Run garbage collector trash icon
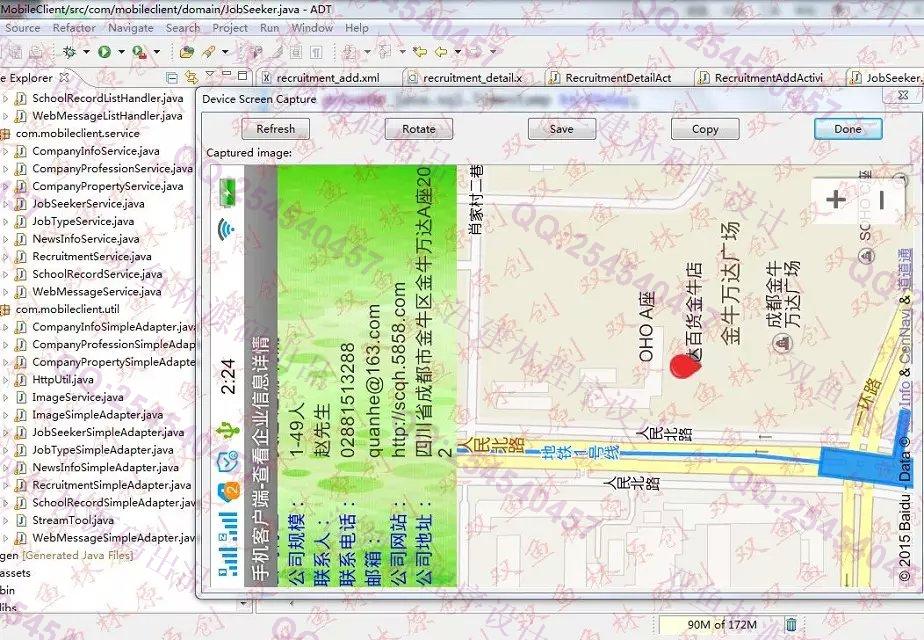The height and width of the screenshot is (640, 924). (x=791, y=624)
